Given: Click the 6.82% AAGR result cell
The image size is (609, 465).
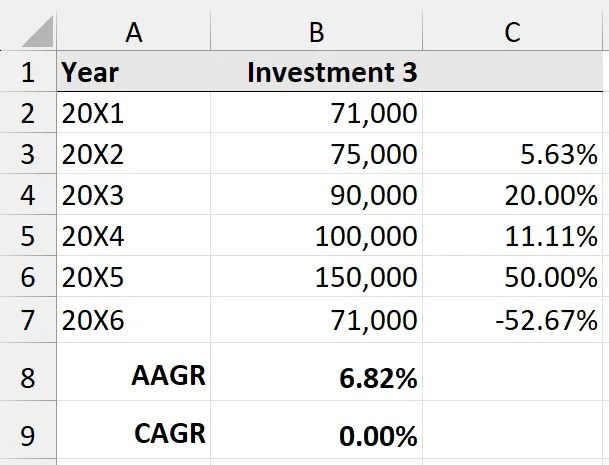Looking at the screenshot, I should point(316,379).
